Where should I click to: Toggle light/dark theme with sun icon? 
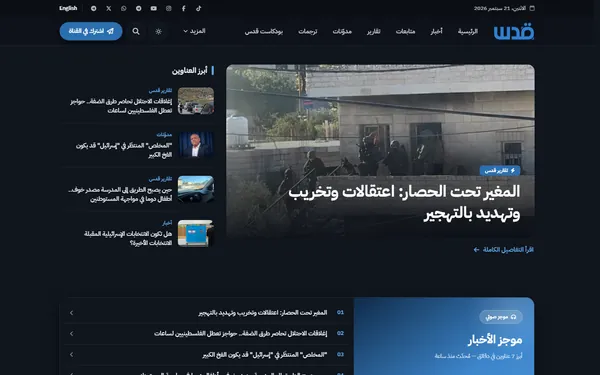[158, 31]
